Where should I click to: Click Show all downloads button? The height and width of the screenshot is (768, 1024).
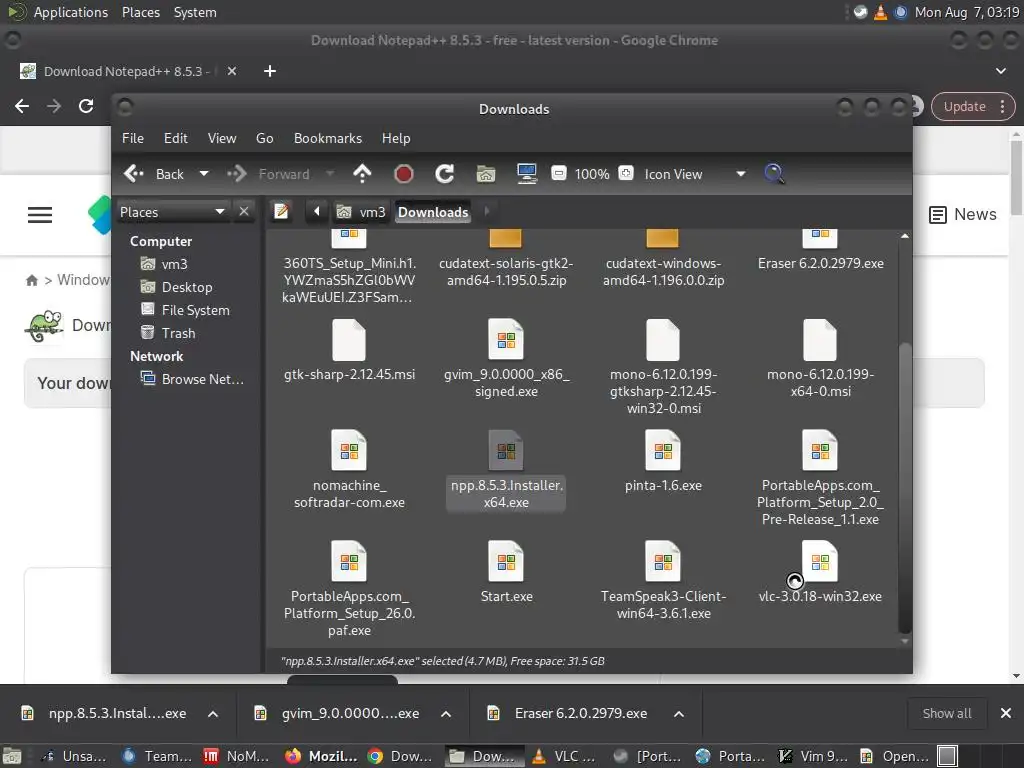pyautogui.click(x=947, y=714)
